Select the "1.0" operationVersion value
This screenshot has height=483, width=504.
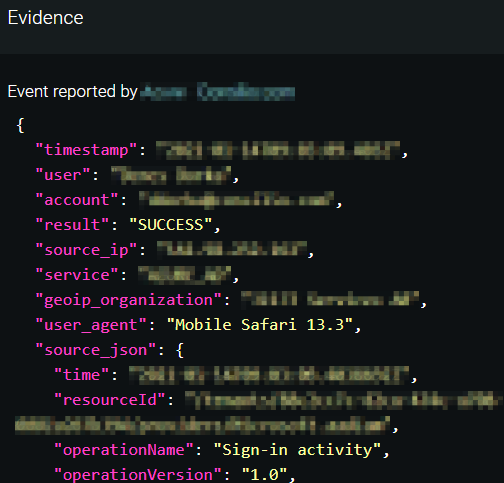tap(264, 475)
